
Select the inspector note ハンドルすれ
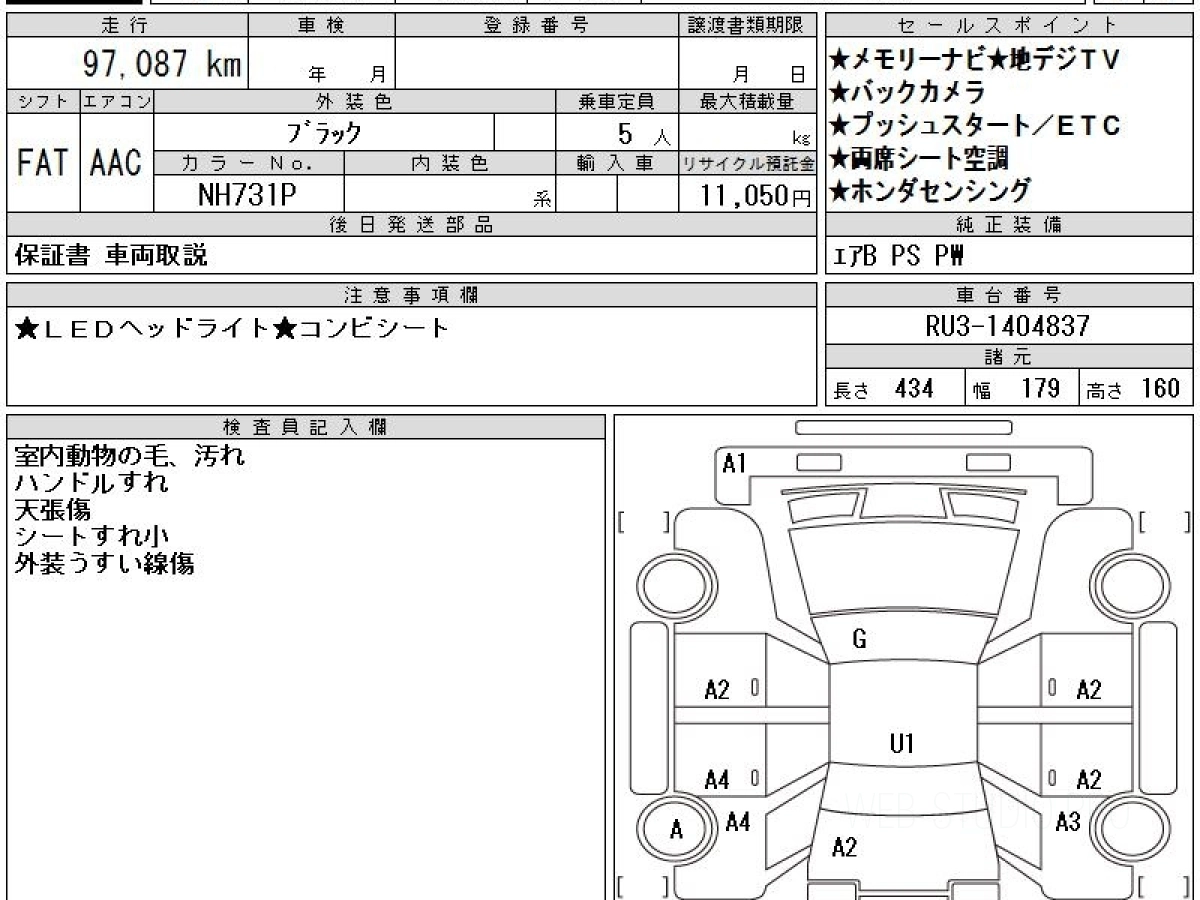[x=92, y=484]
